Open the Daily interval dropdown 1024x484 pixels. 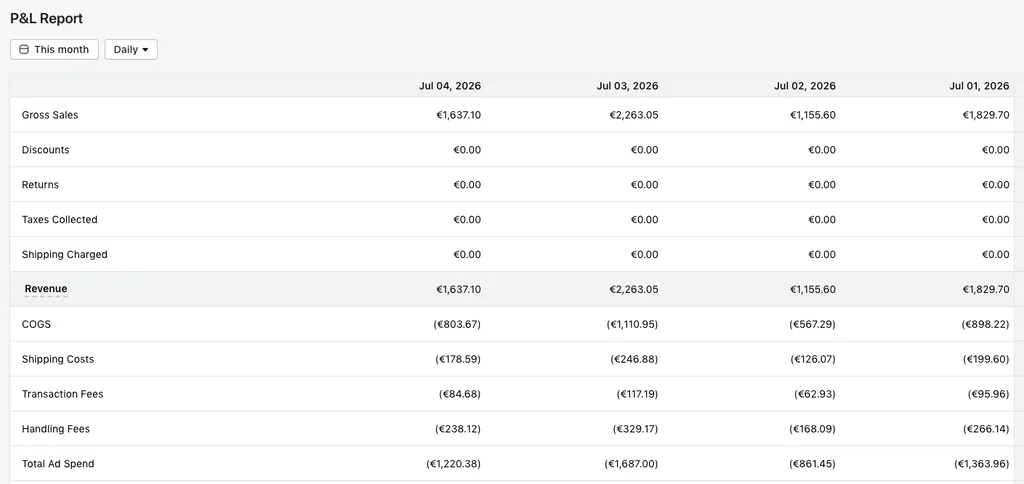[131, 50]
